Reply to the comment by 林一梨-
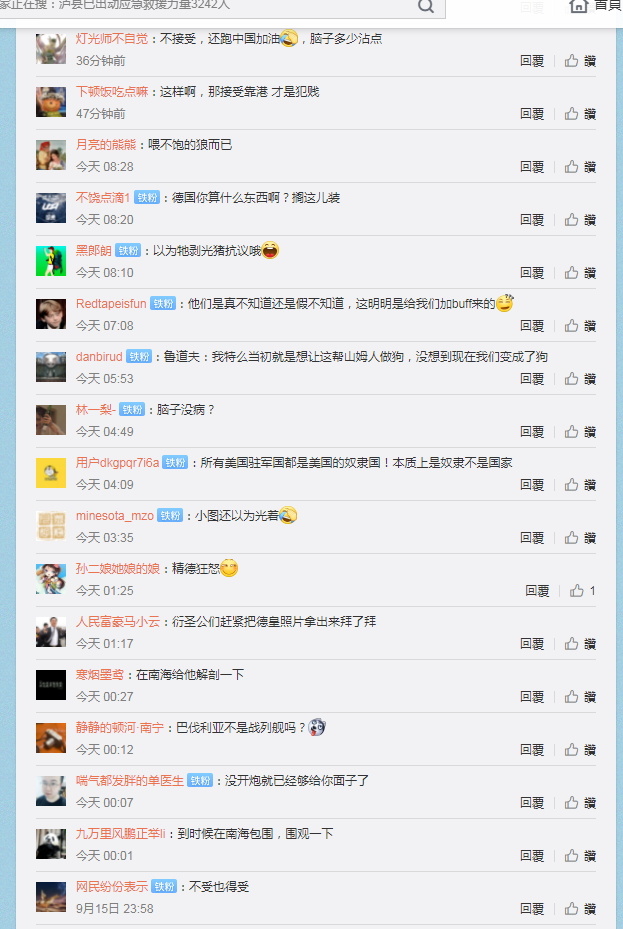Viewport: 623px width, 929px height. click(x=532, y=432)
